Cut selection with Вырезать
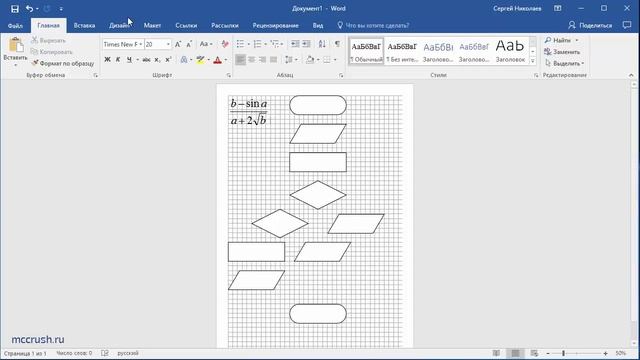The width and height of the screenshot is (640, 360). pyautogui.click(x=48, y=40)
